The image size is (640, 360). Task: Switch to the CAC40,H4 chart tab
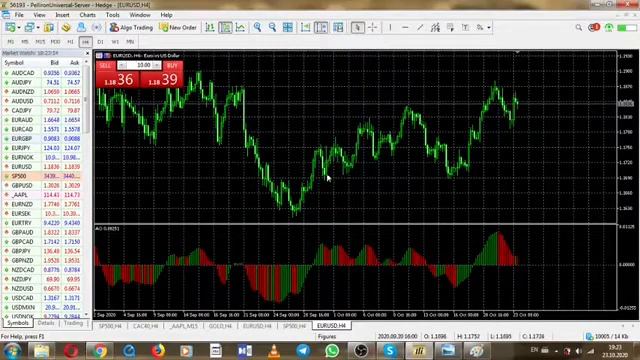145,326
